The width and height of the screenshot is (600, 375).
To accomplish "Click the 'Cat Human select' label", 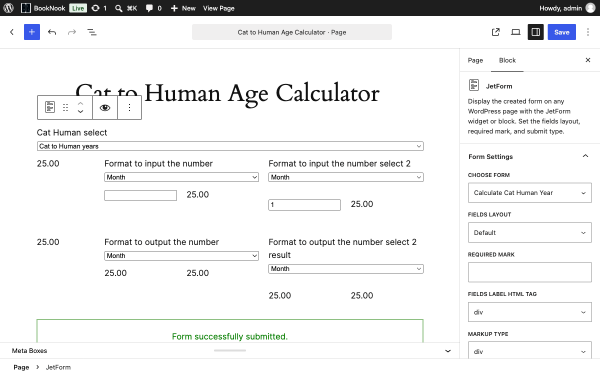I will click(72, 133).
